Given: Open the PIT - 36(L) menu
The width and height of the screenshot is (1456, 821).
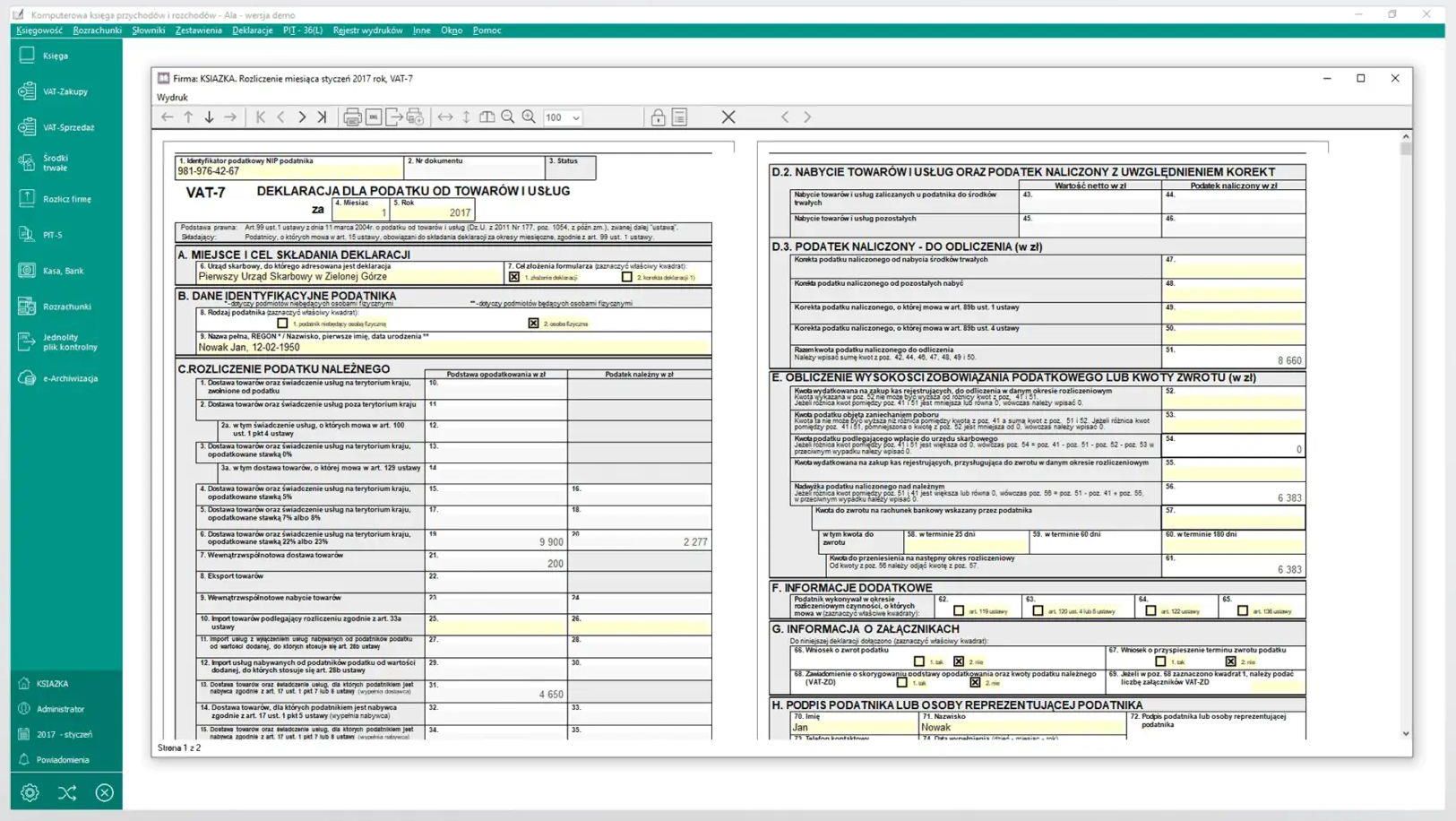Looking at the screenshot, I should (x=303, y=30).
